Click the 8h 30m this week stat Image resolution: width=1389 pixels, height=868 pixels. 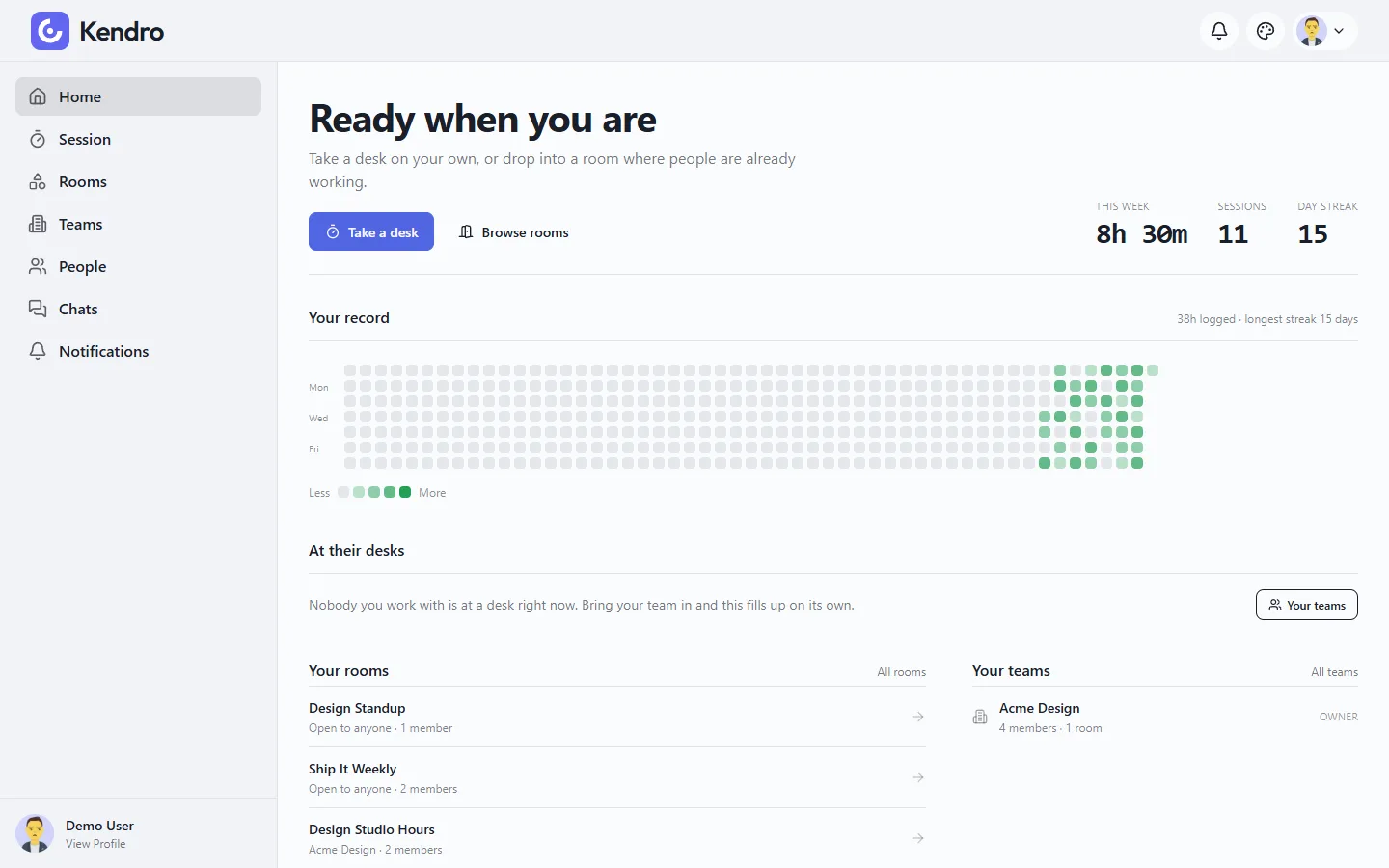[1142, 234]
